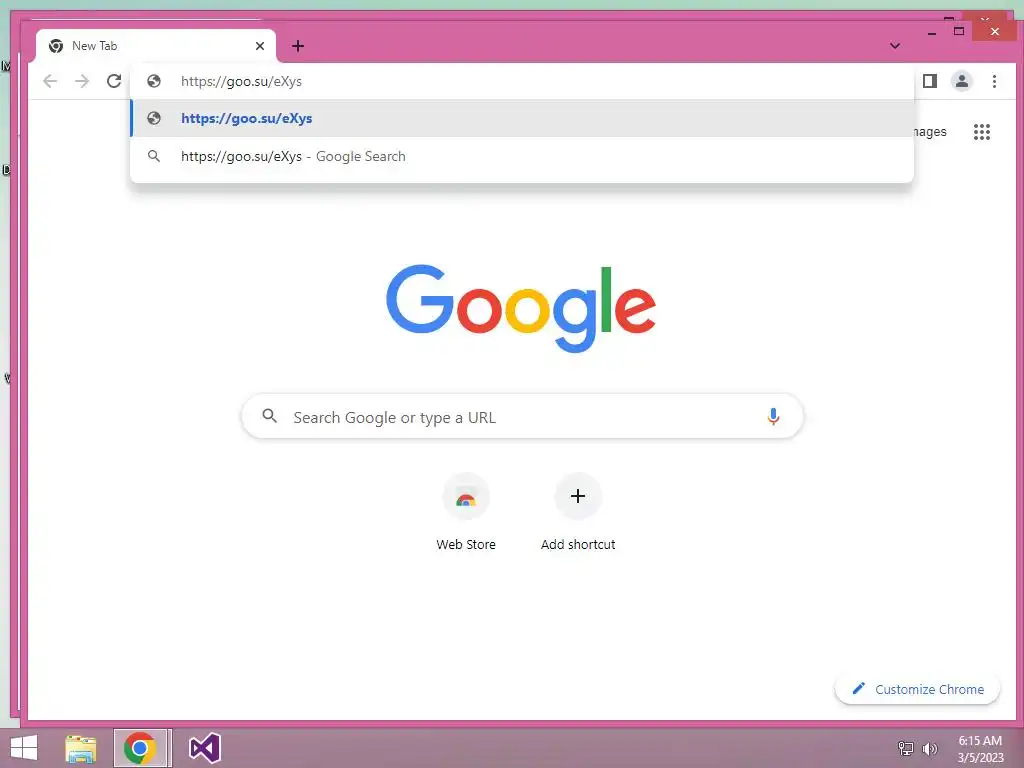Screen dimensions: 1024x768
Task: Open the Google apps grid
Action: point(982,132)
